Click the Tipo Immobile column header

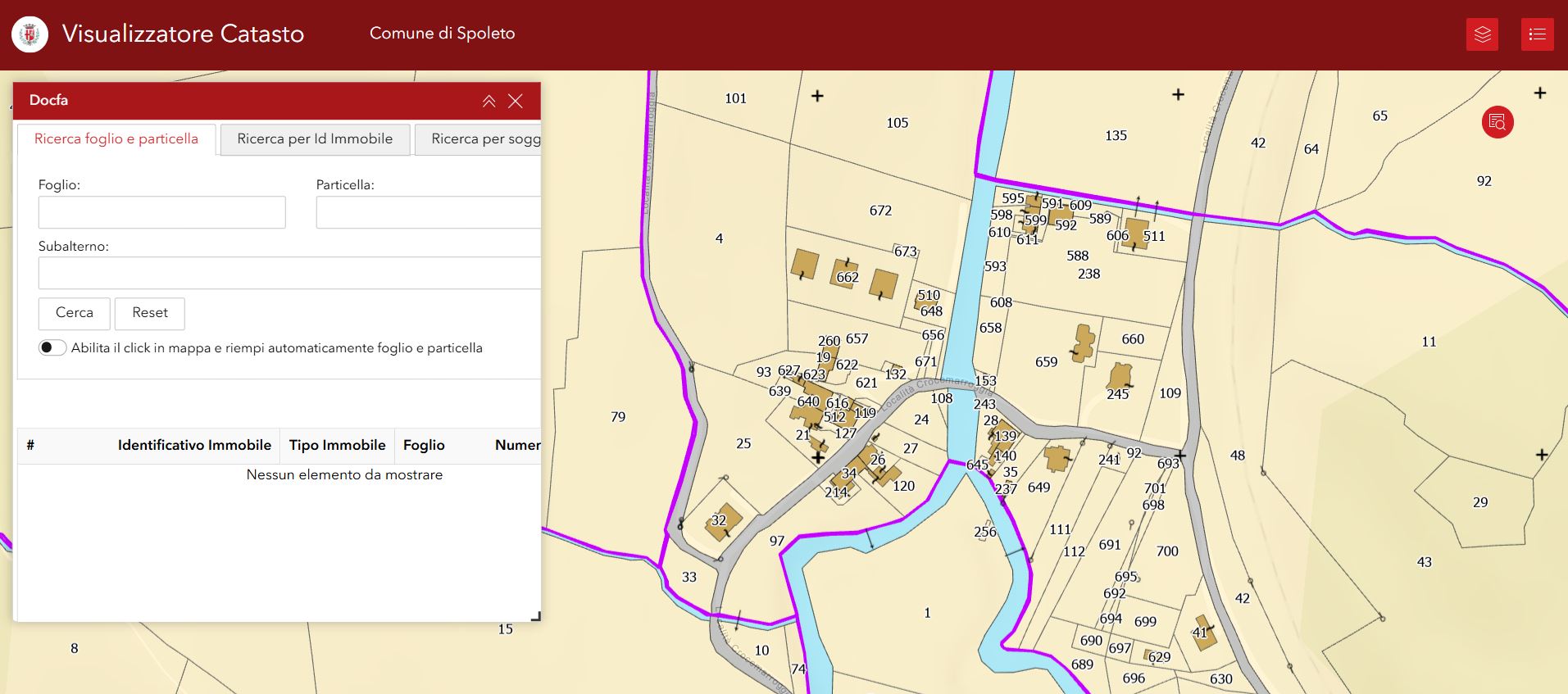[x=337, y=445]
